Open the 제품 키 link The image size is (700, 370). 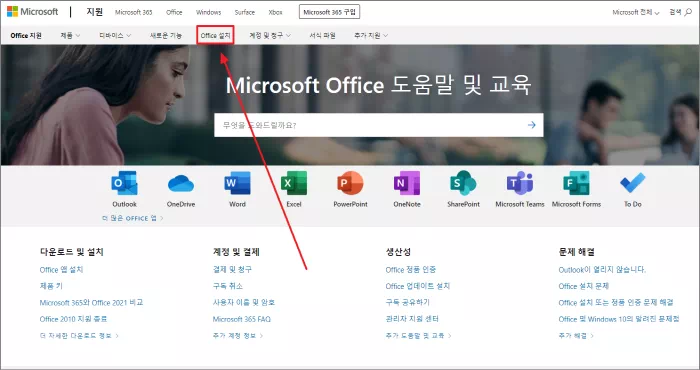pyautogui.click(x=51, y=286)
